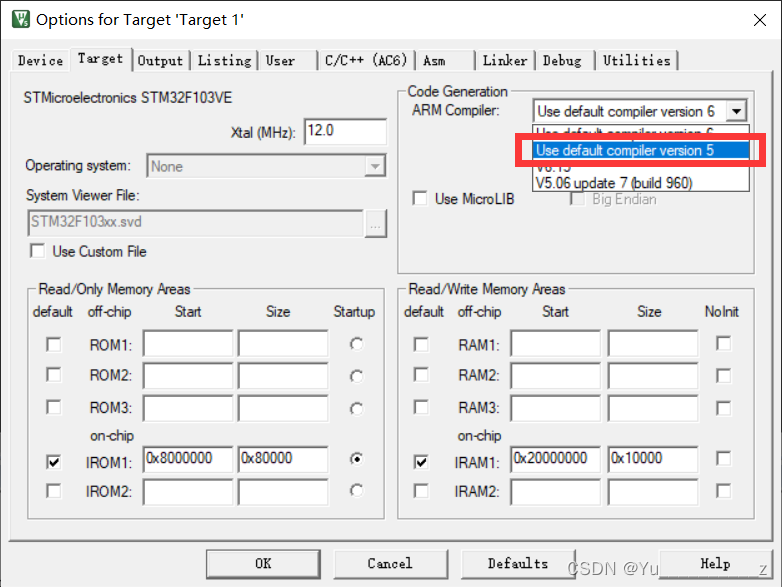Go to the User tab
782x587 pixels.
click(x=287, y=61)
